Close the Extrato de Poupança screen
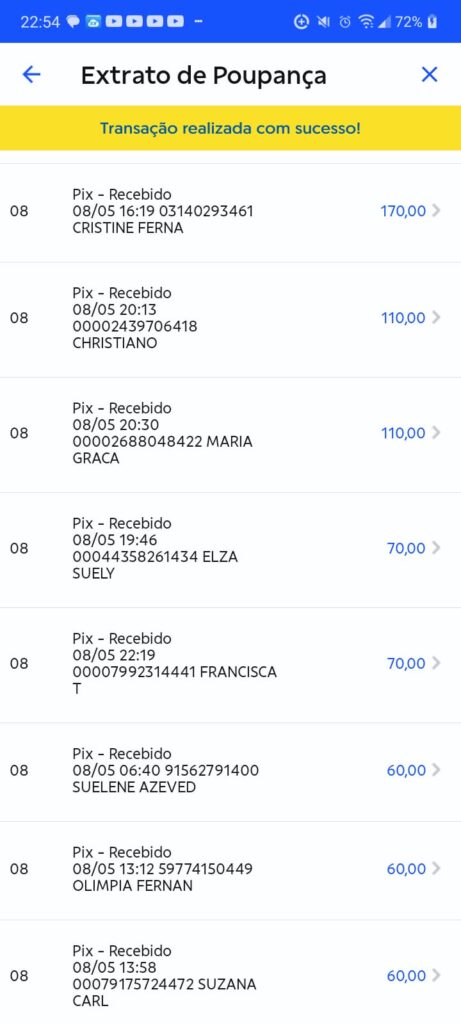The width and height of the screenshot is (461, 1024). click(x=429, y=74)
